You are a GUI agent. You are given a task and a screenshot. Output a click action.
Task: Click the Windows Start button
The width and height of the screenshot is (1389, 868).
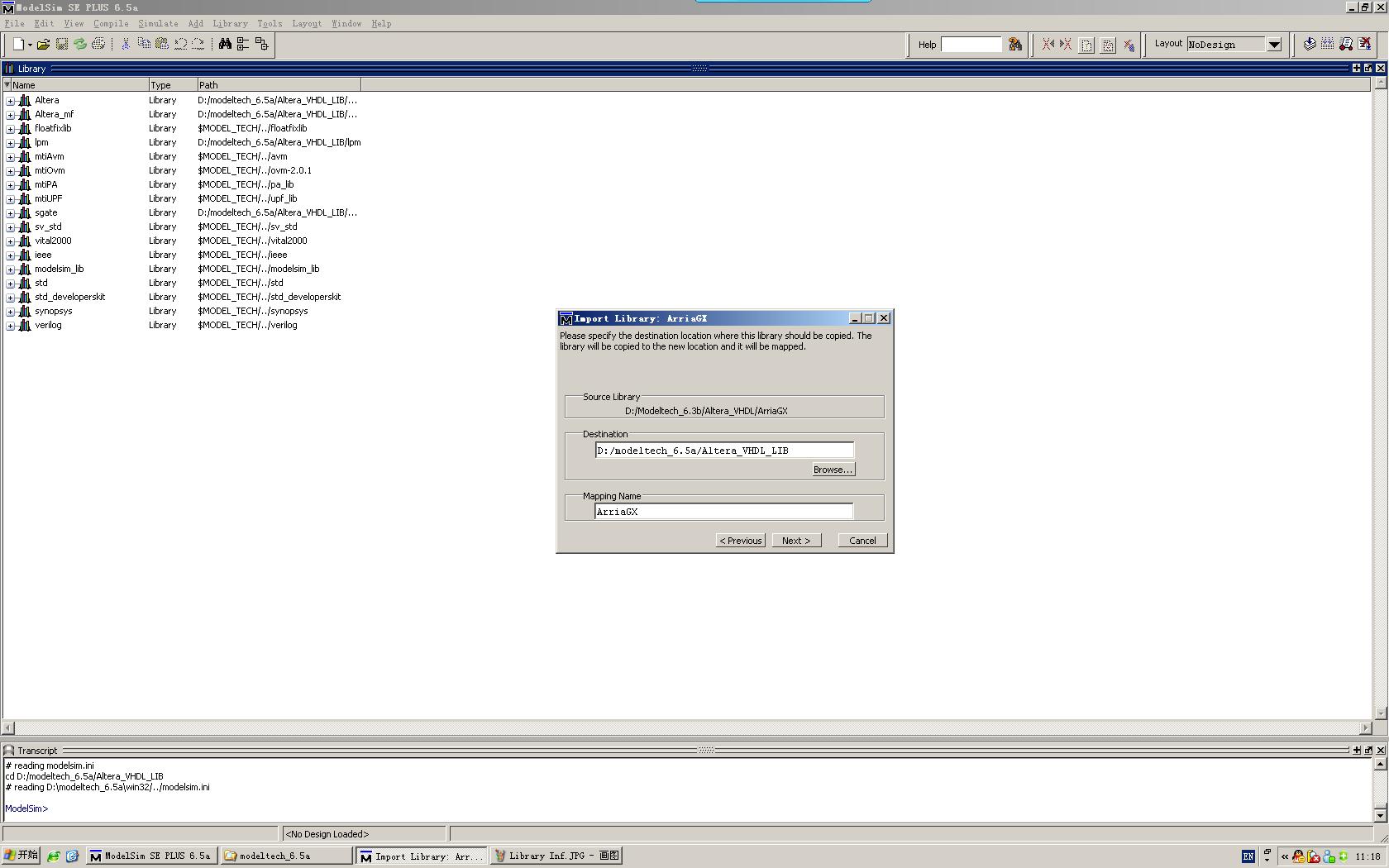click(21, 856)
